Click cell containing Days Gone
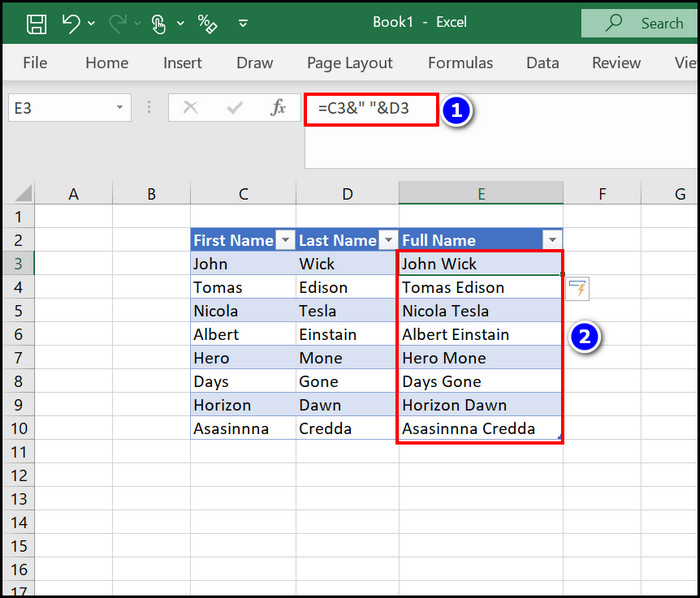 [480, 381]
